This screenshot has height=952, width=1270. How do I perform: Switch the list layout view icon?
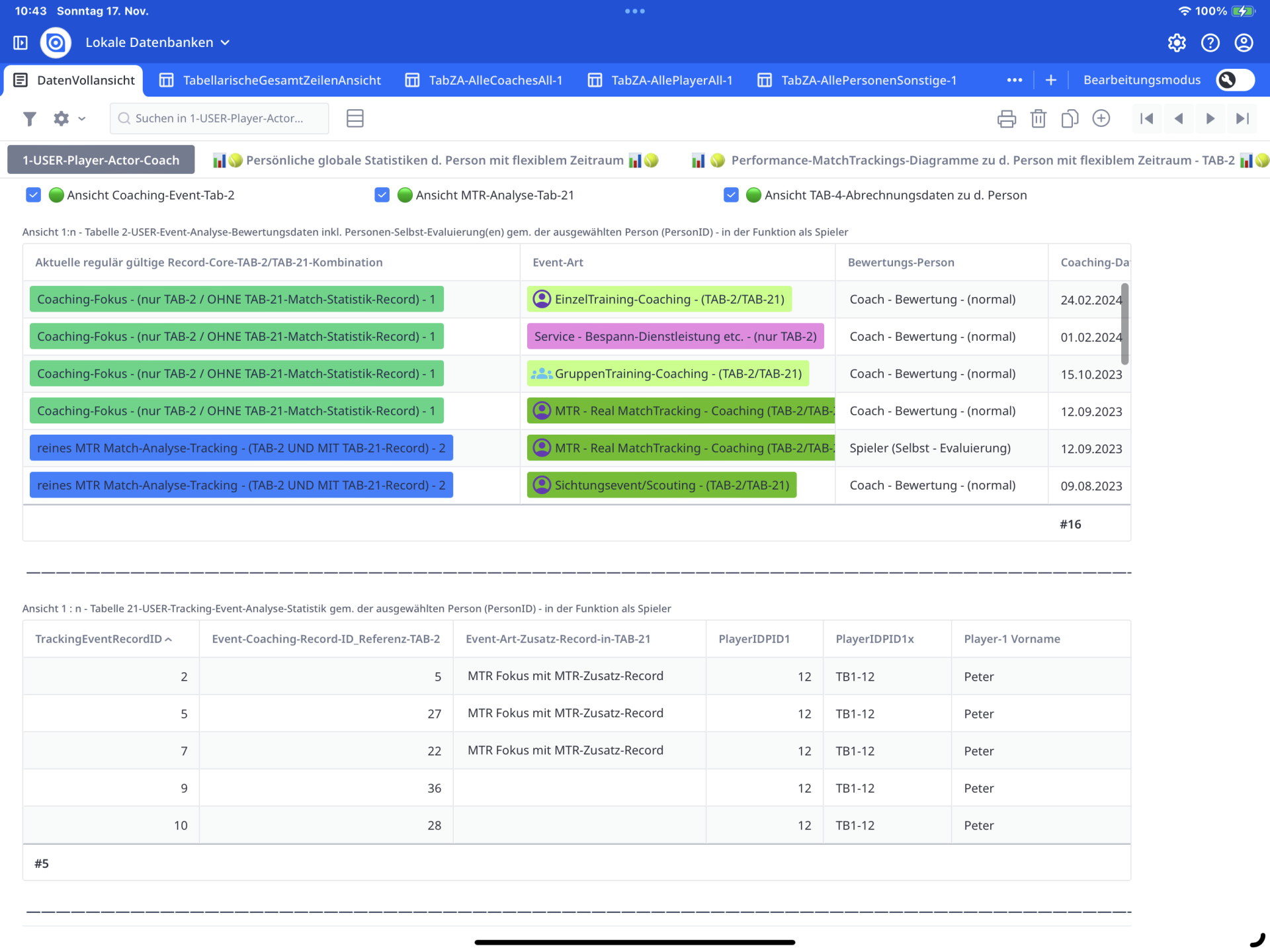tap(355, 118)
